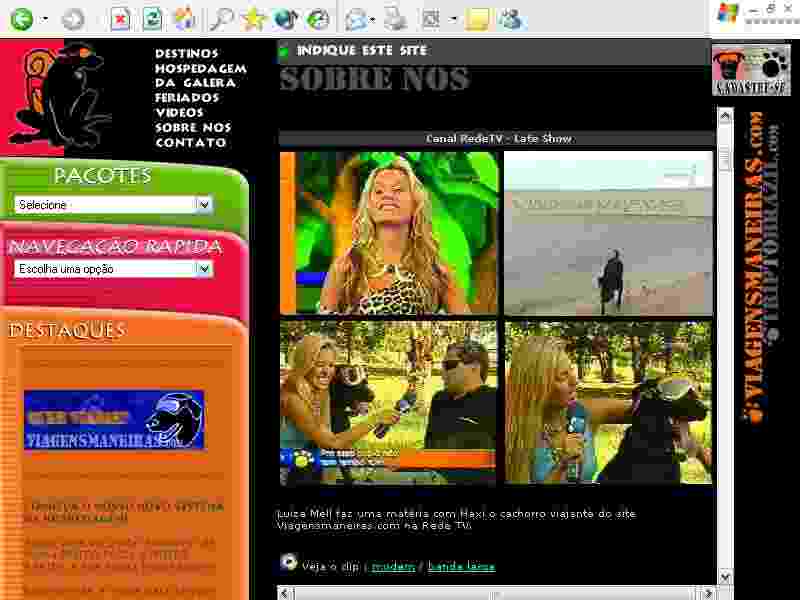The width and height of the screenshot is (800, 600).
Task: Open the Mail envelope icon
Action: (x=355, y=19)
